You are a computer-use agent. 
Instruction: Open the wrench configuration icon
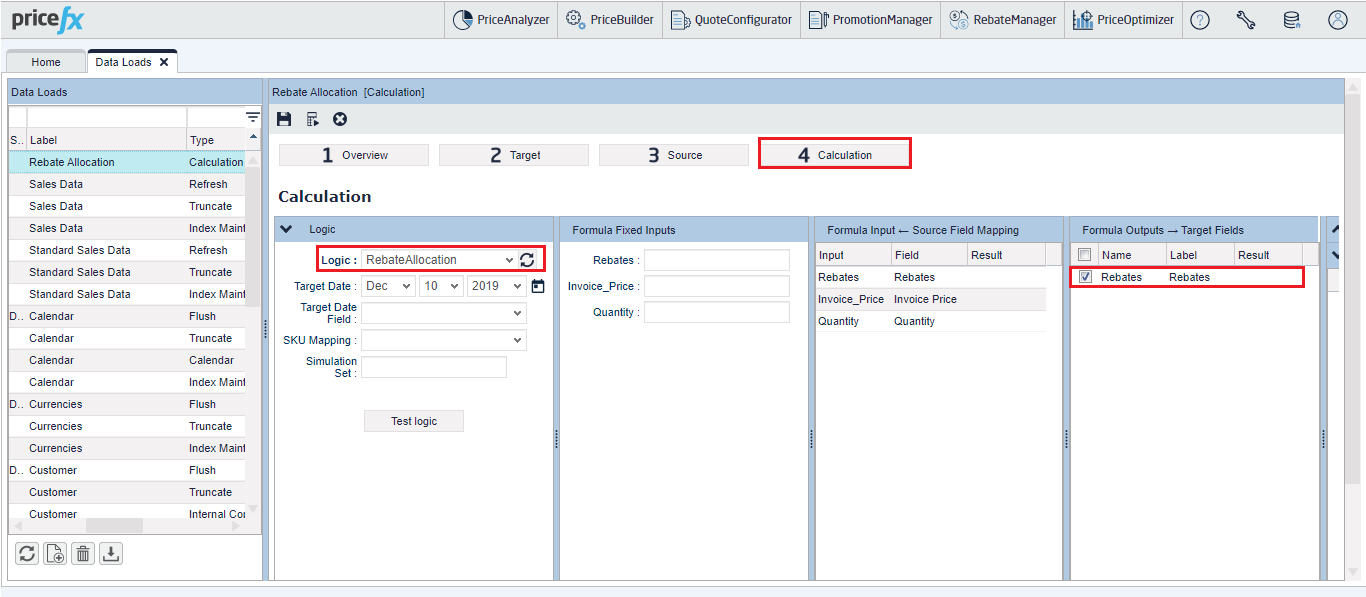pos(1246,20)
